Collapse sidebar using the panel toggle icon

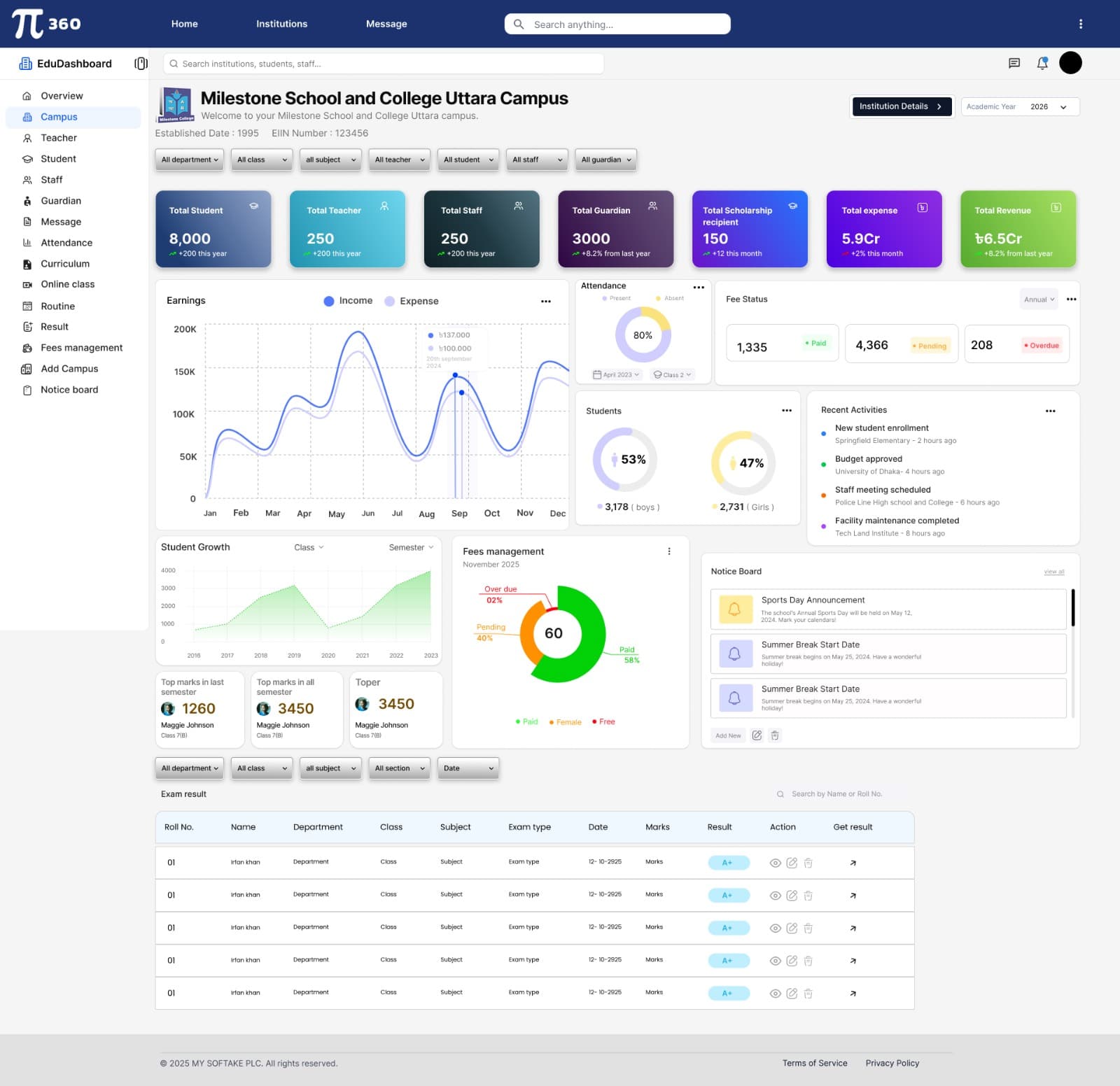click(141, 64)
